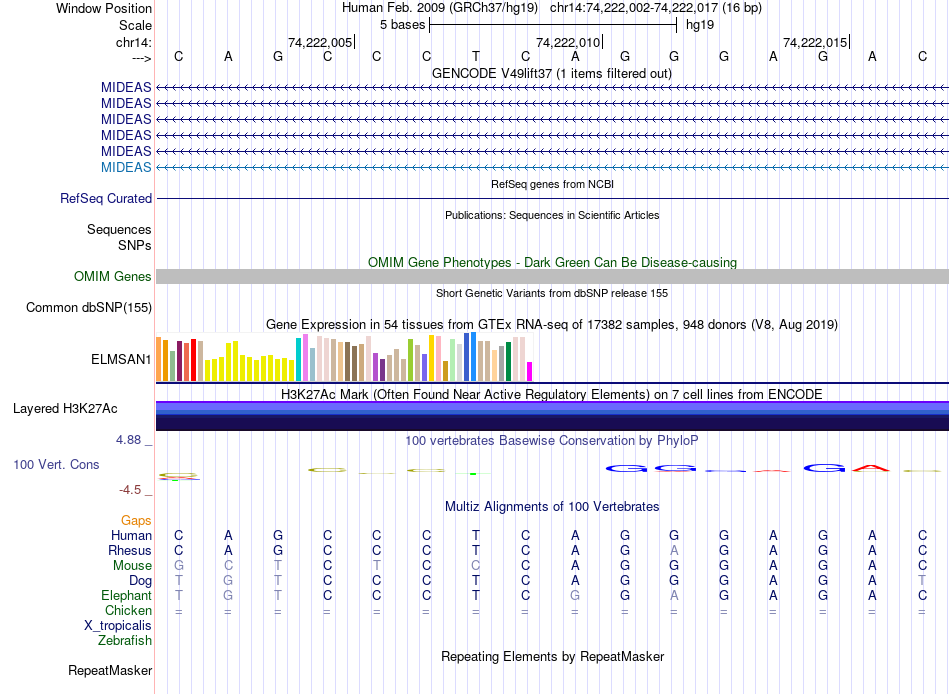Click the '5 bases' scale bar
Screen dimensions: 950x694
[553, 25]
